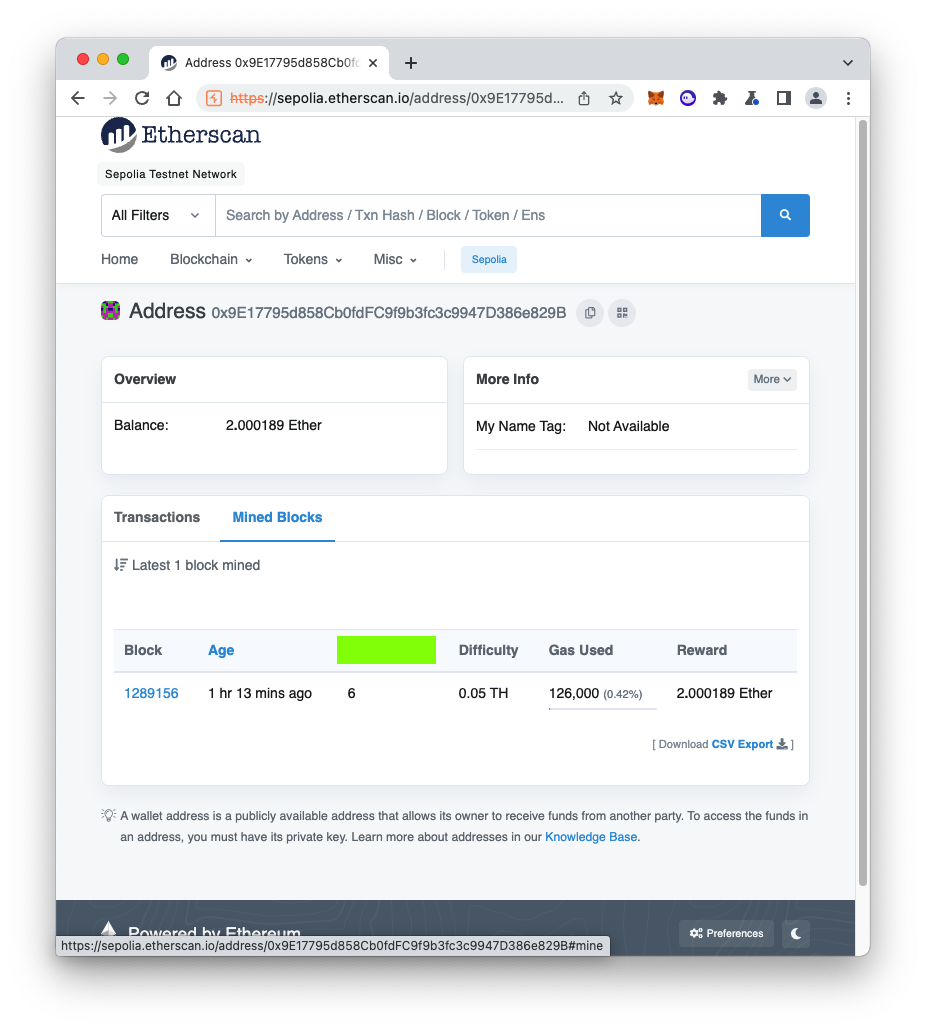Click the page vertical scrollbar
The width and height of the screenshot is (926, 1030).
863,503
